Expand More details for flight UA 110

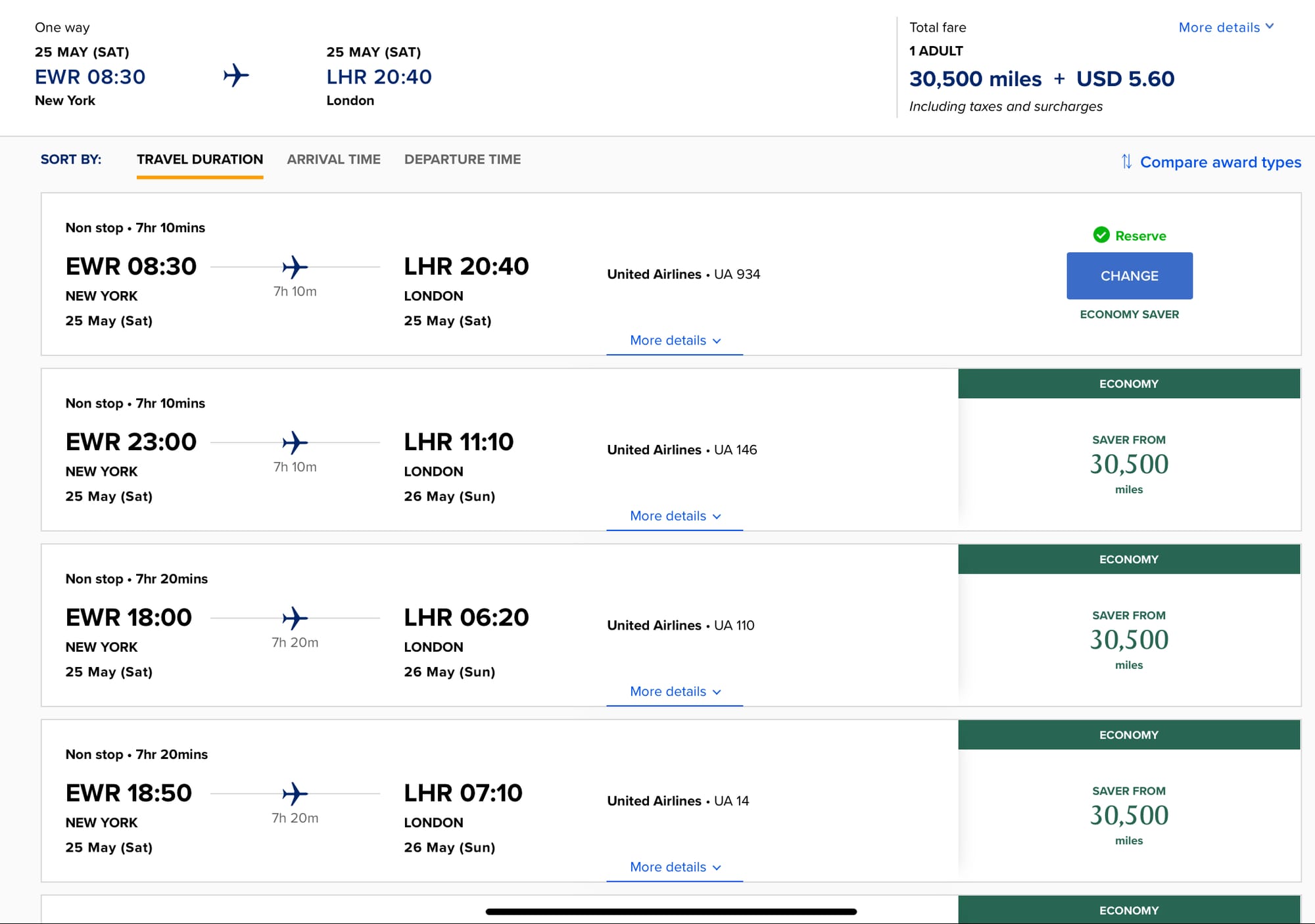(x=675, y=691)
